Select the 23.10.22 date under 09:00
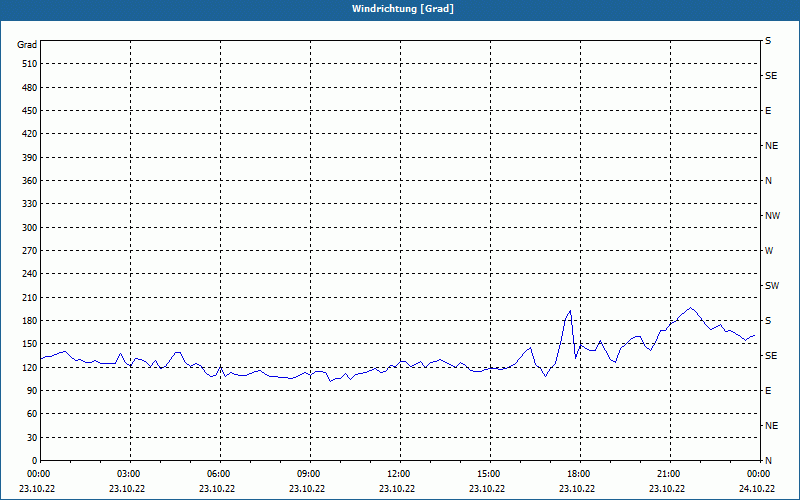Image resolution: width=800 pixels, height=500 pixels. click(x=307, y=488)
